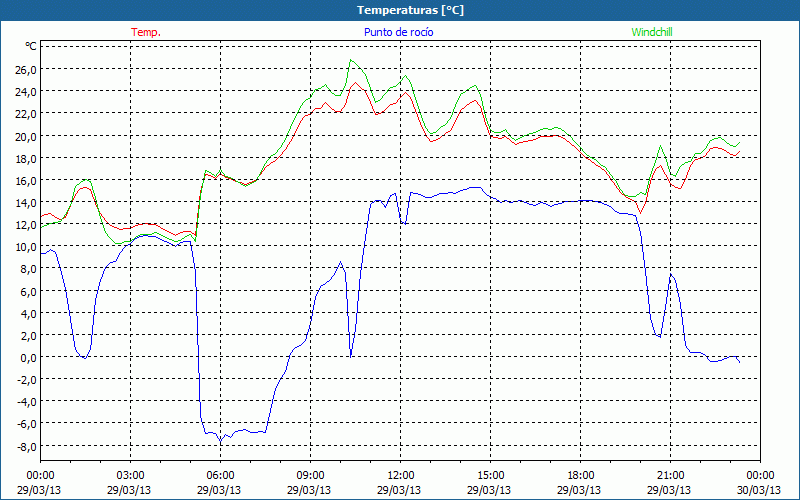The width and height of the screenshot is (800, 500).
Task: Click the 20,0 y-axis value
Action: (x=26, y=136)
